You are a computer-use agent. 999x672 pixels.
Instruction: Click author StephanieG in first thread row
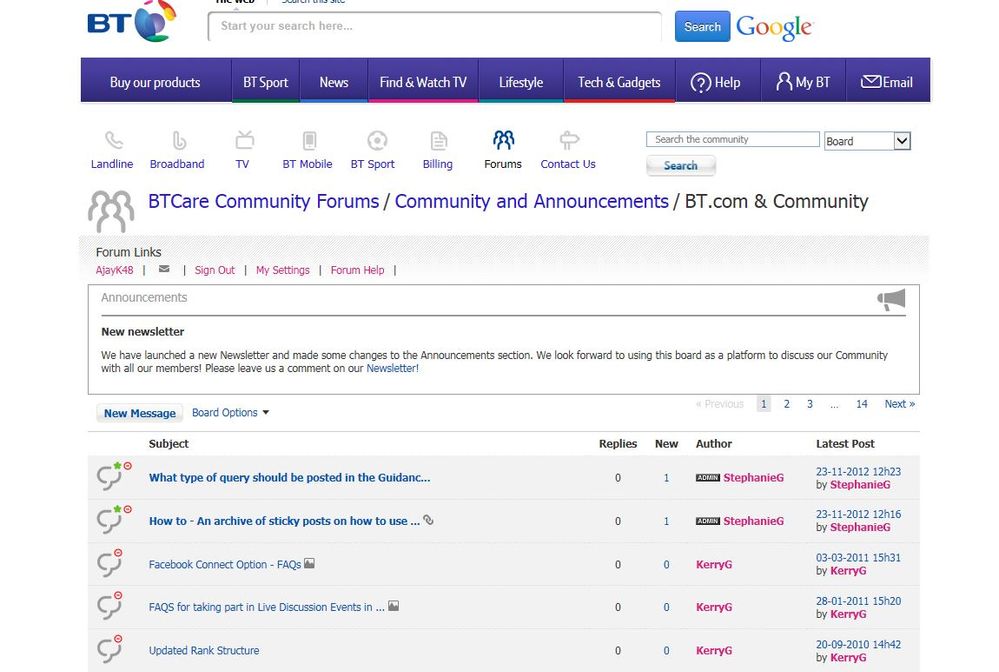point(753,478)
